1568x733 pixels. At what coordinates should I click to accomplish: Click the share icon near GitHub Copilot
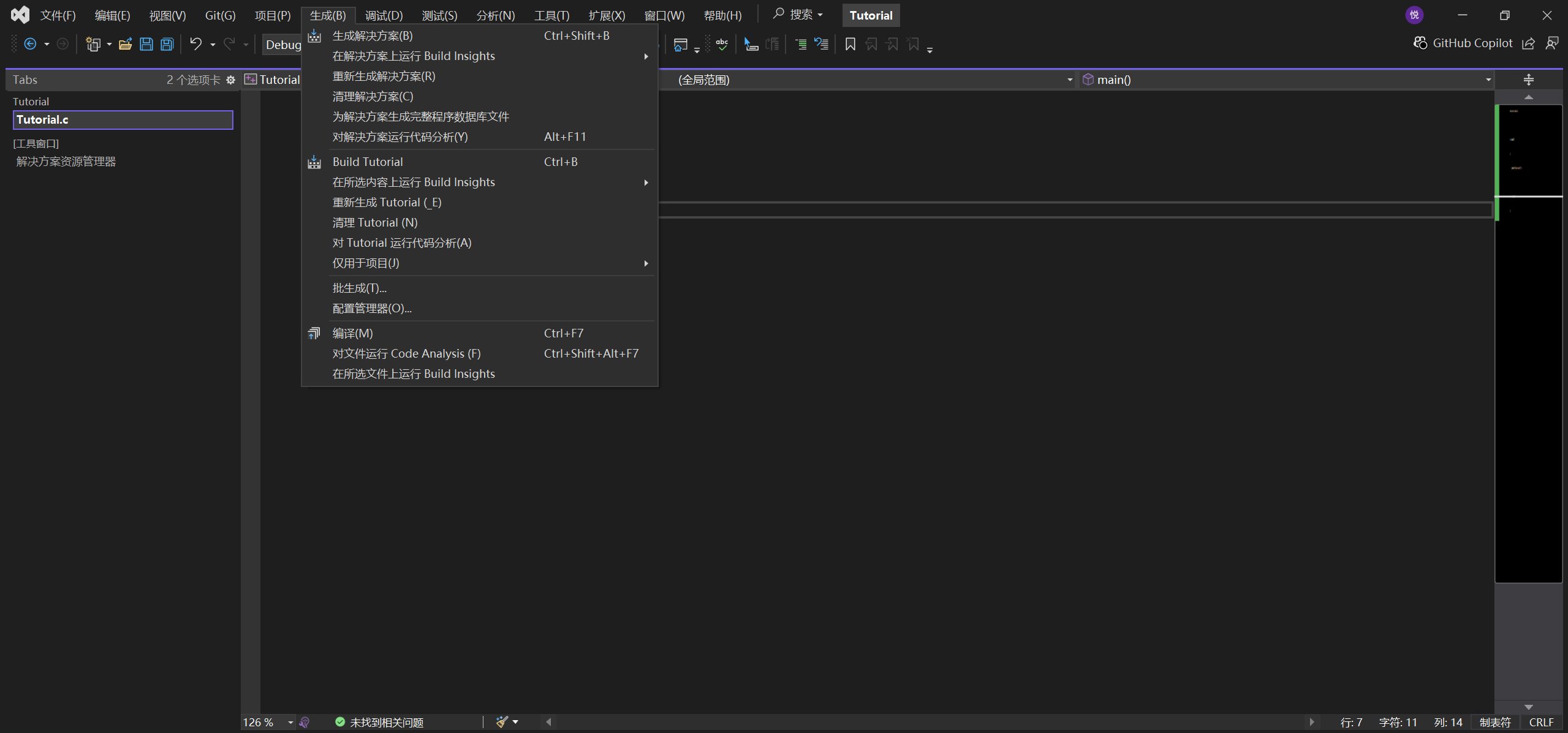[1528, 43]
